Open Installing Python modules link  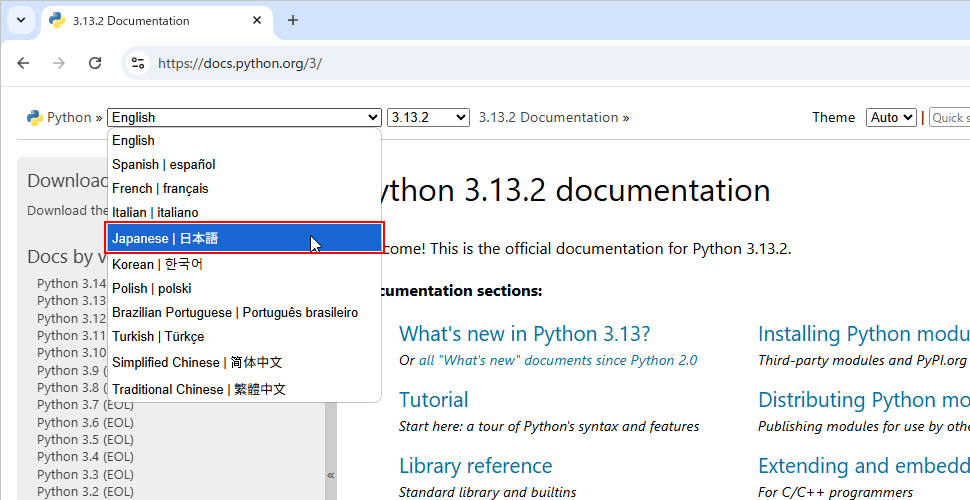coord(864,334)
